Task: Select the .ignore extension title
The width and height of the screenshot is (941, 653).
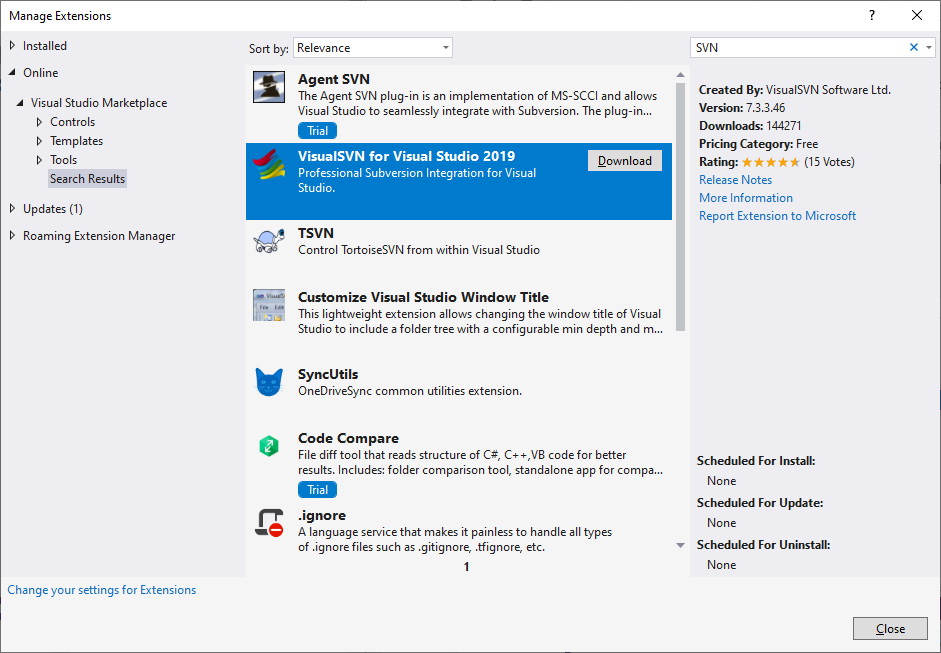Action: (322, 515)
